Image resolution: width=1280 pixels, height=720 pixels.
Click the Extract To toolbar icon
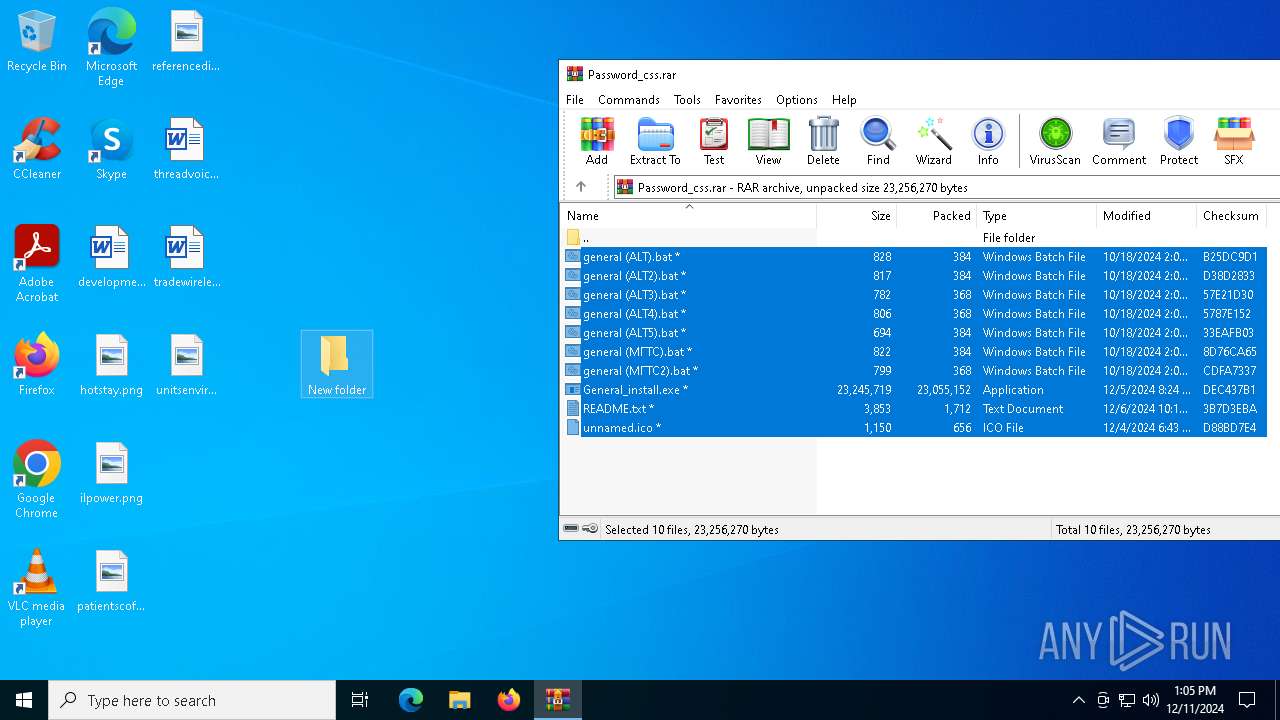655,141
